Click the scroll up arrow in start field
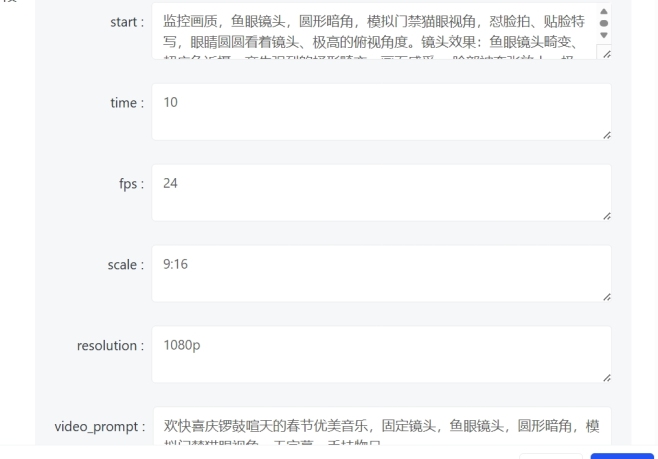This screenshot has height=459, width=658. coord(603,11)
